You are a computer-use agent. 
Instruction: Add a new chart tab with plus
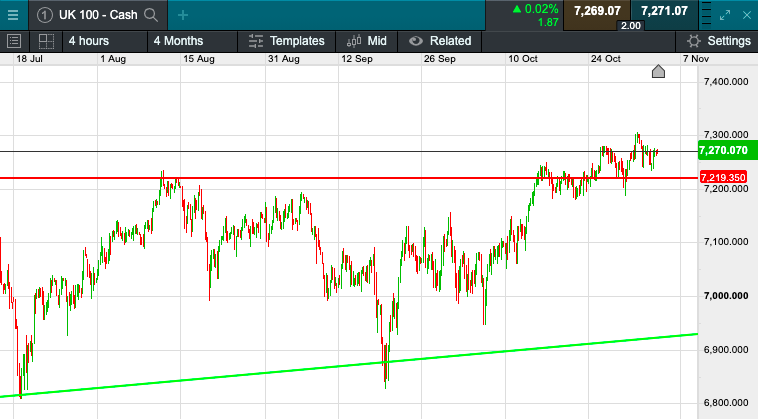click(182, 15)
